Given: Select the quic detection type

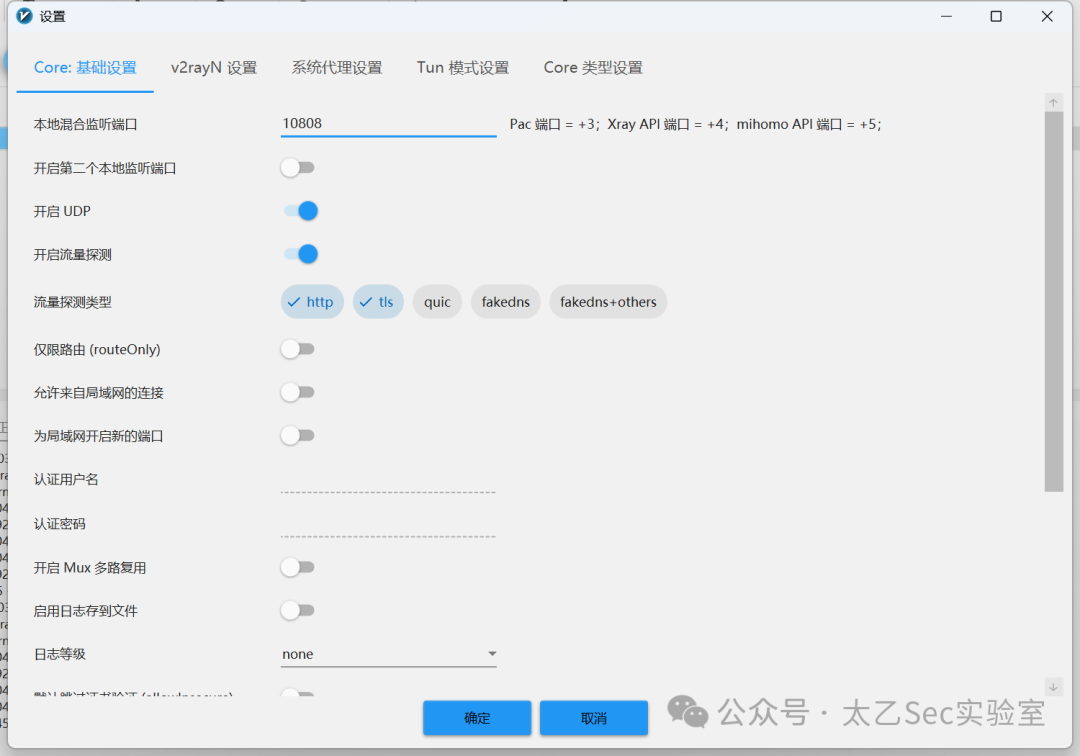Looking at the screenshot, I should pyautogui.click(x=437, y=301).
